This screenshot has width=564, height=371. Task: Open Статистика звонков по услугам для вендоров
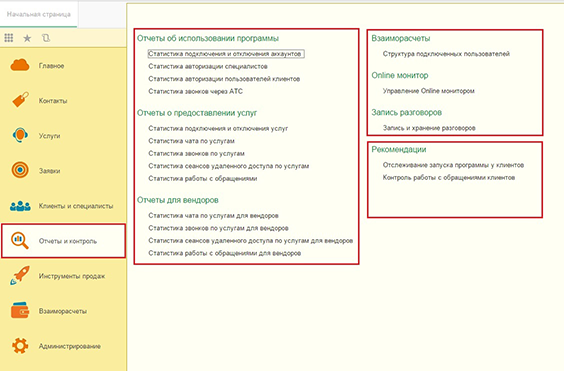218,228
